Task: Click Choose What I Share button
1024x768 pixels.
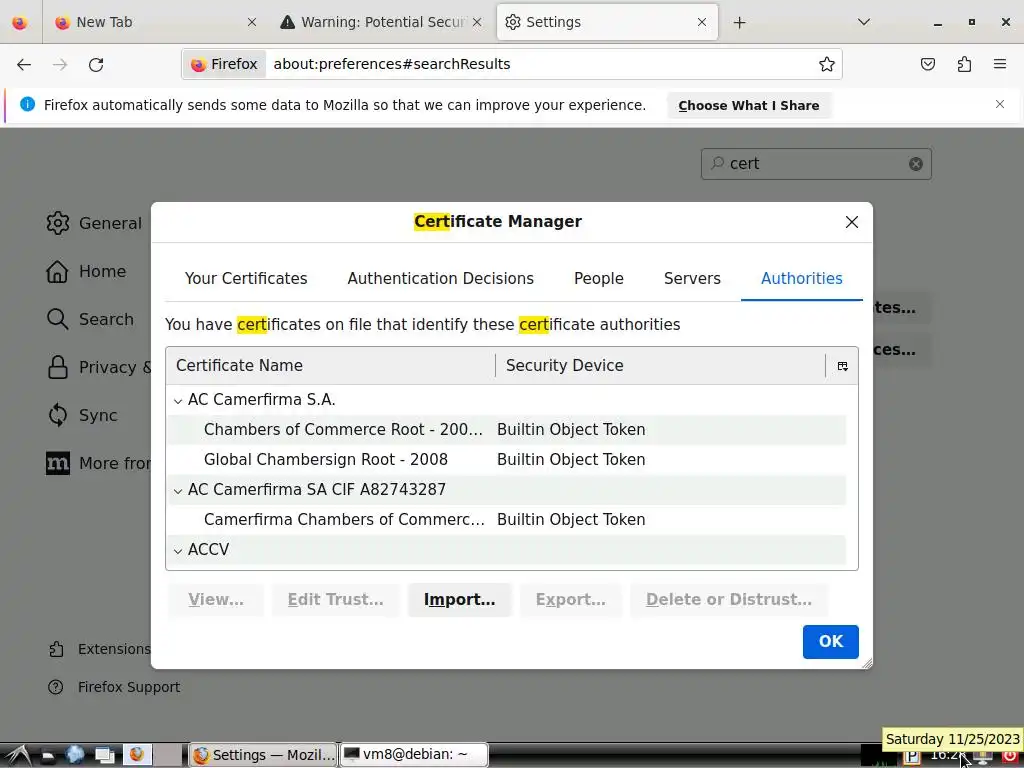Action: [x=749, y=106]
